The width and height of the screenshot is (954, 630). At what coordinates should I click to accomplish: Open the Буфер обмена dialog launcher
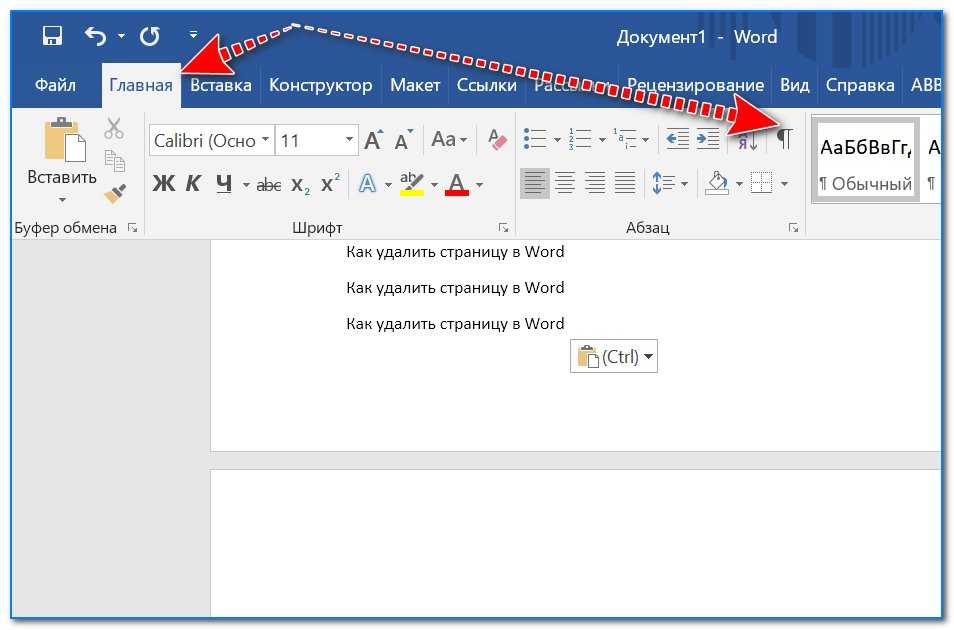pos(132,228)
